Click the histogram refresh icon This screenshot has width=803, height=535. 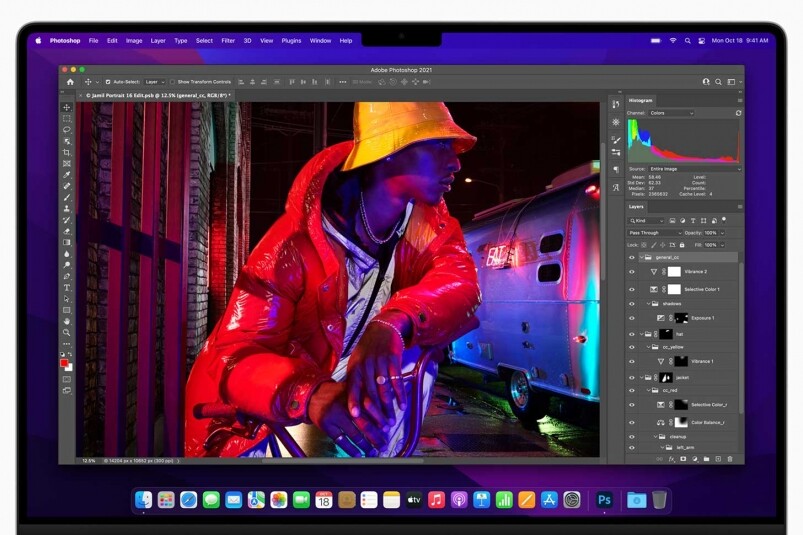[738, 113]
